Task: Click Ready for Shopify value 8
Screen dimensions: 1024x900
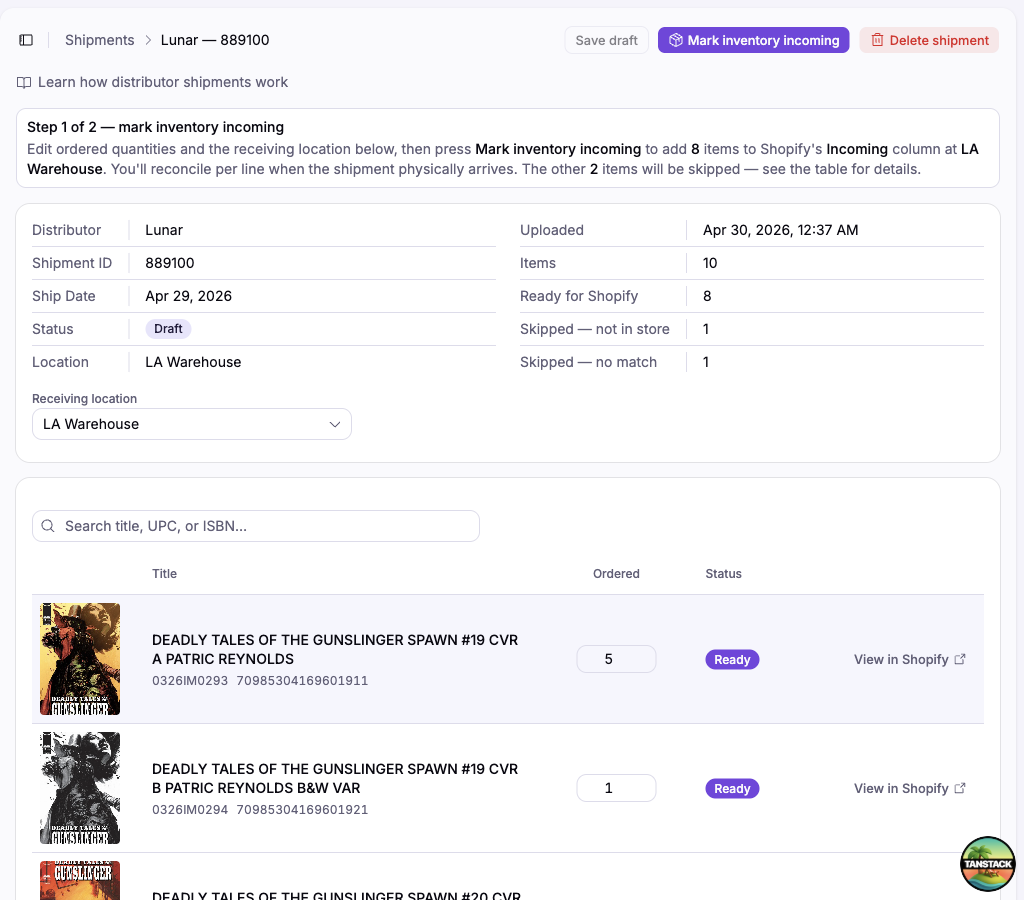Action: [707, 297]
